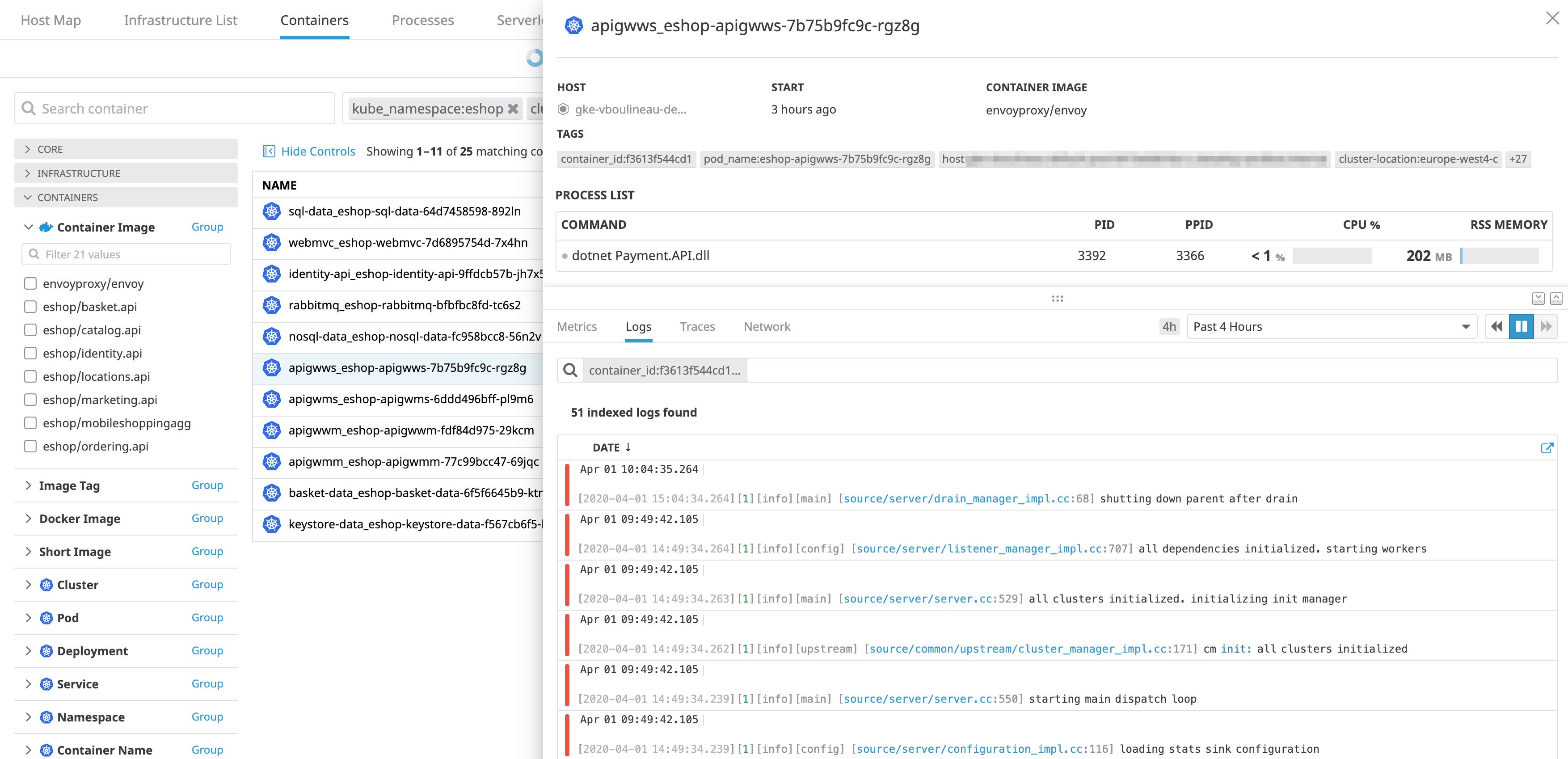Screen dimensions: 1568x759
Task: Enable the eshop/catalog.api checkbox
Action: (x=30, y=330)
